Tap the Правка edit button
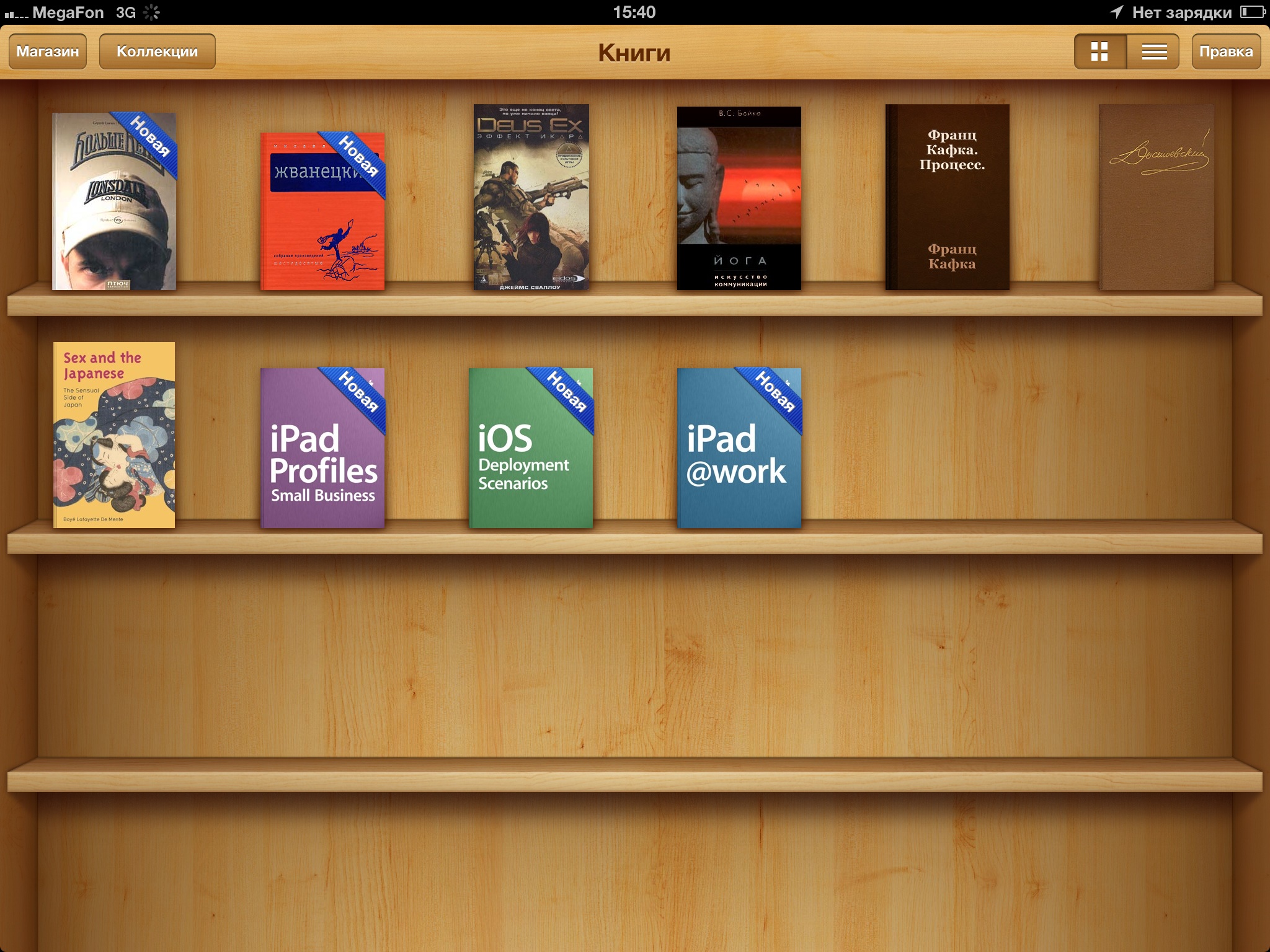 point(1226,51)
